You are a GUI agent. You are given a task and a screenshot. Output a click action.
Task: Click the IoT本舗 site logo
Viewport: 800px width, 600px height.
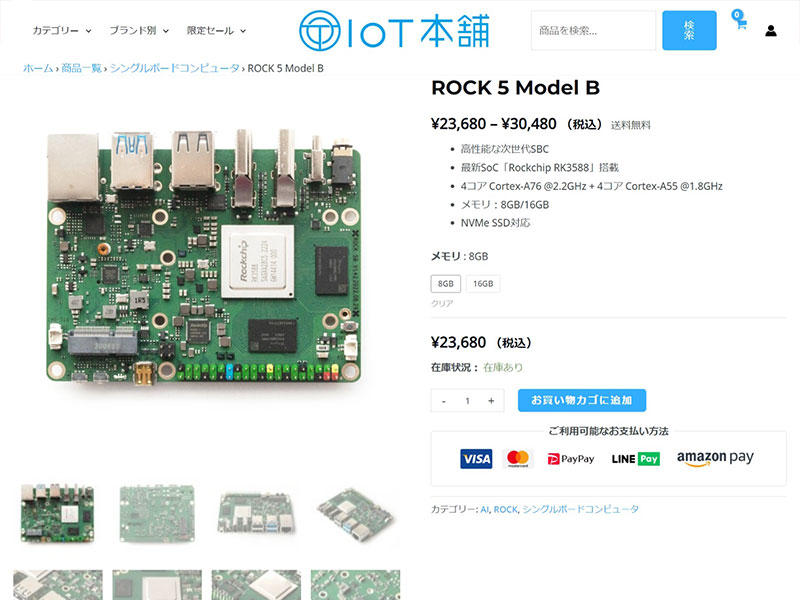(x=394, y=31)
